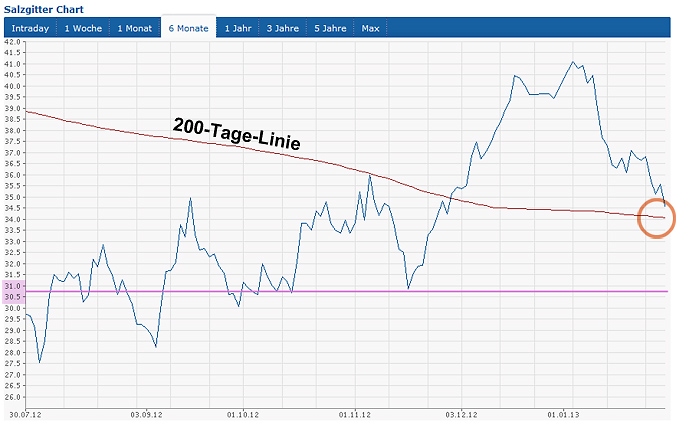This screenshot has height=425, width=676.
Task: Click the 34.0 price axis label
Action: coord(13,219)
